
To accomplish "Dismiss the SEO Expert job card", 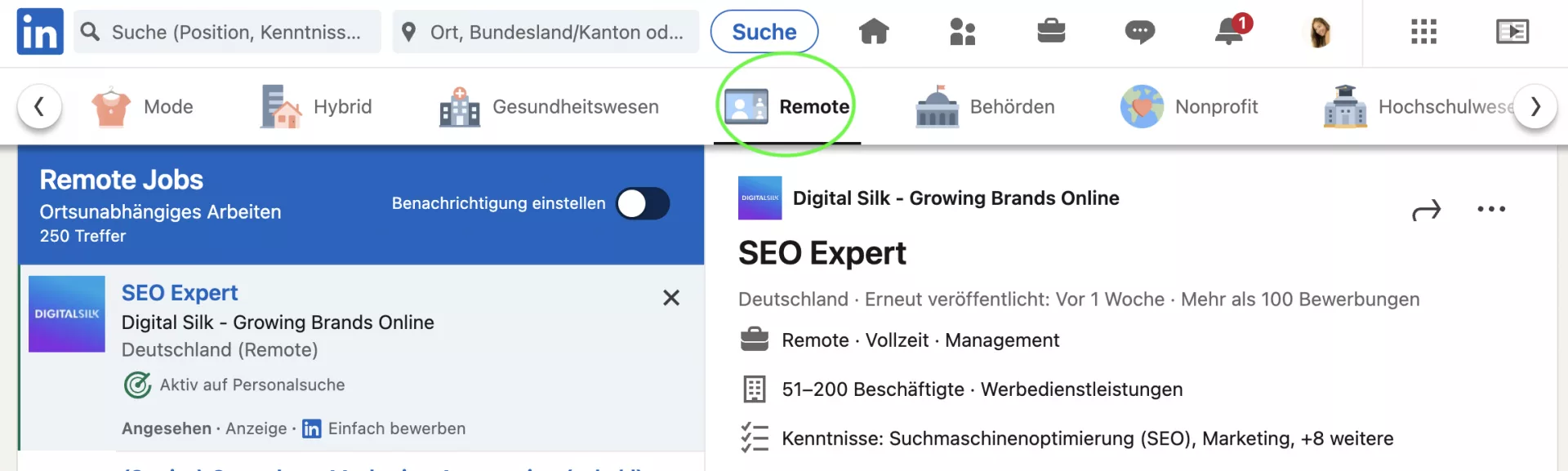I will pos(670,298).
